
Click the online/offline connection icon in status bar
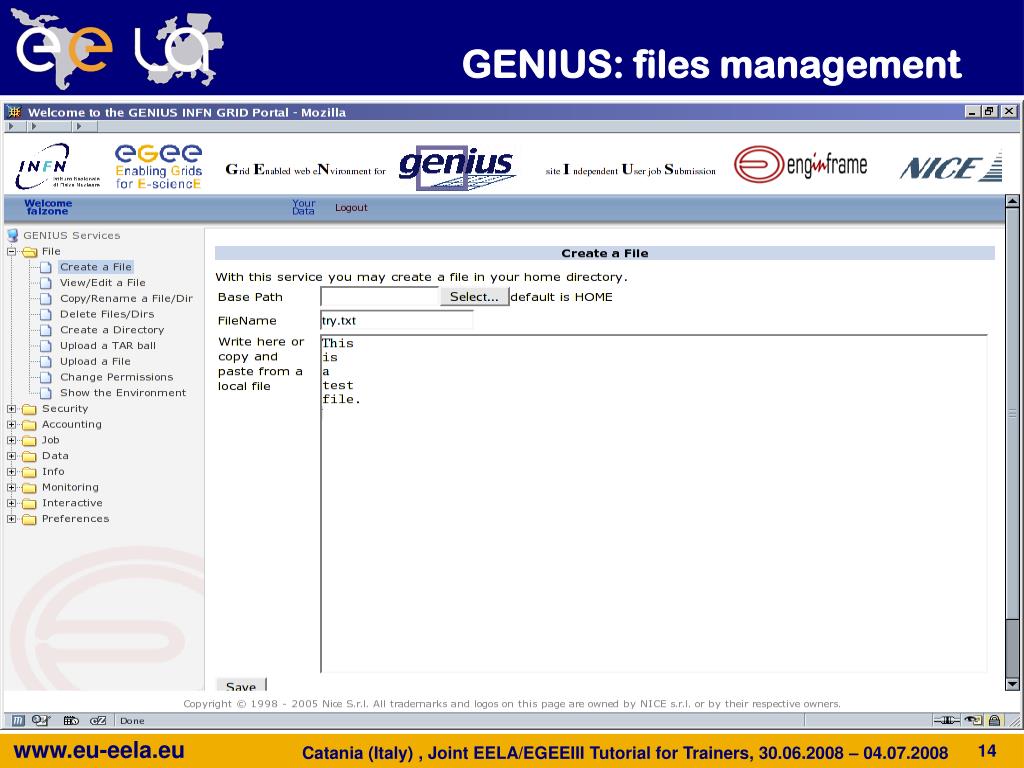tap(946, 720)
